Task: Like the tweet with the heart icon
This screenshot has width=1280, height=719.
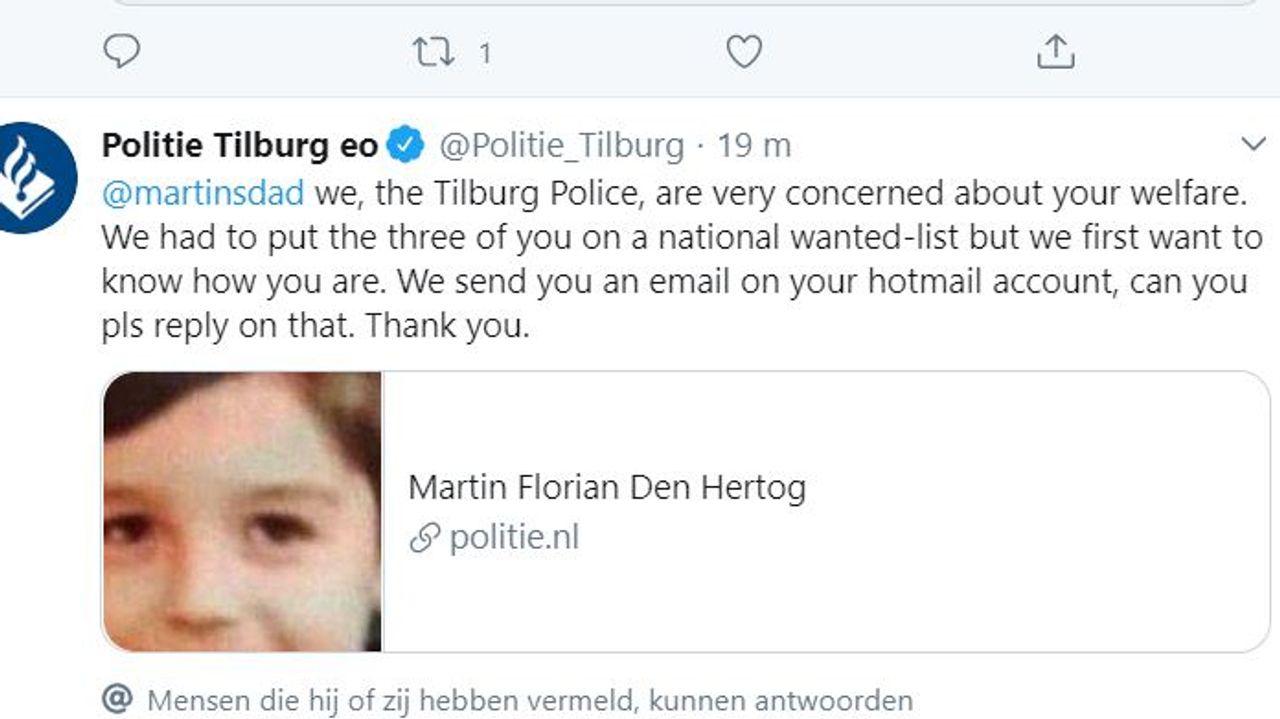Action: [743, 51]
